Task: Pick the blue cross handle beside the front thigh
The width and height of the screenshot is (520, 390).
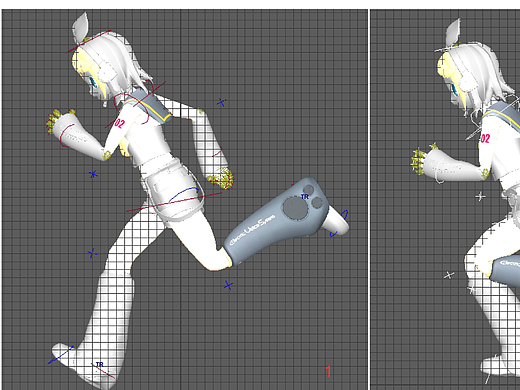Action: [92, 254]
